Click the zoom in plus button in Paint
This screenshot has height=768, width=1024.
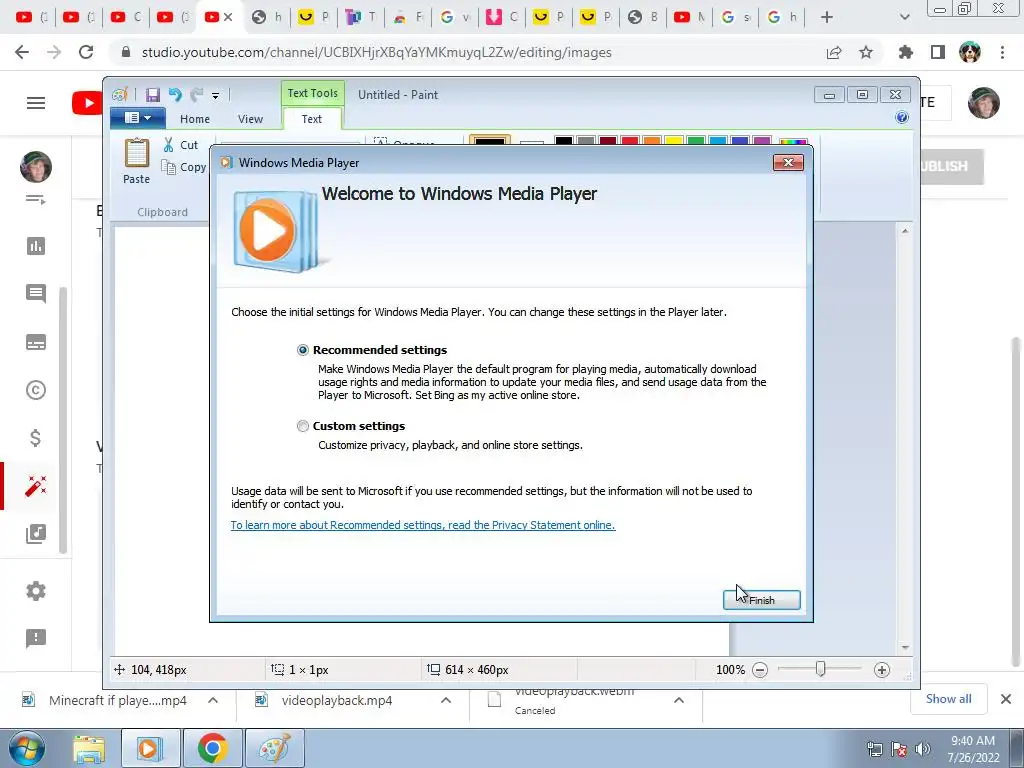882,669
